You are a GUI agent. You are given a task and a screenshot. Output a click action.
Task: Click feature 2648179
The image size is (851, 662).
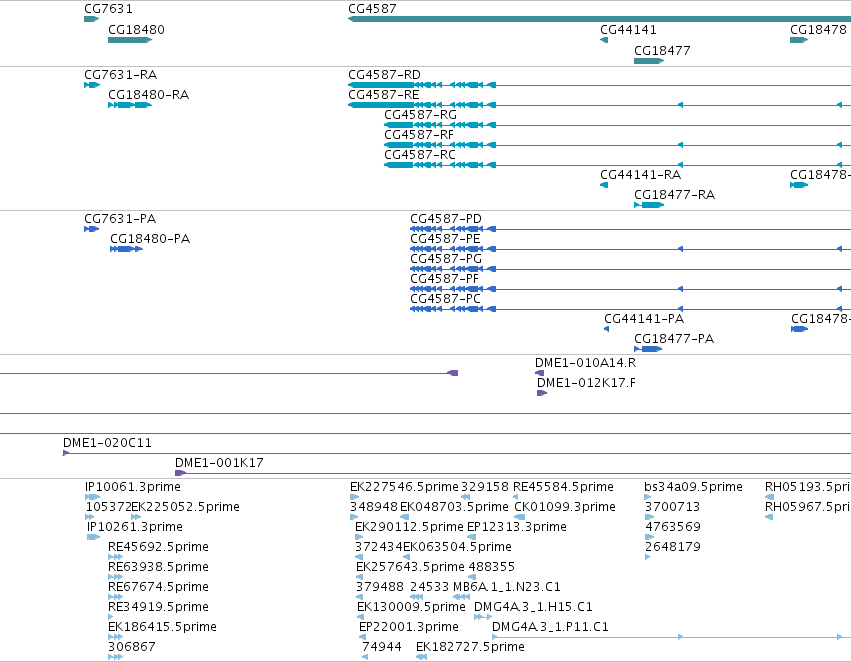click(x=673, y=547)
